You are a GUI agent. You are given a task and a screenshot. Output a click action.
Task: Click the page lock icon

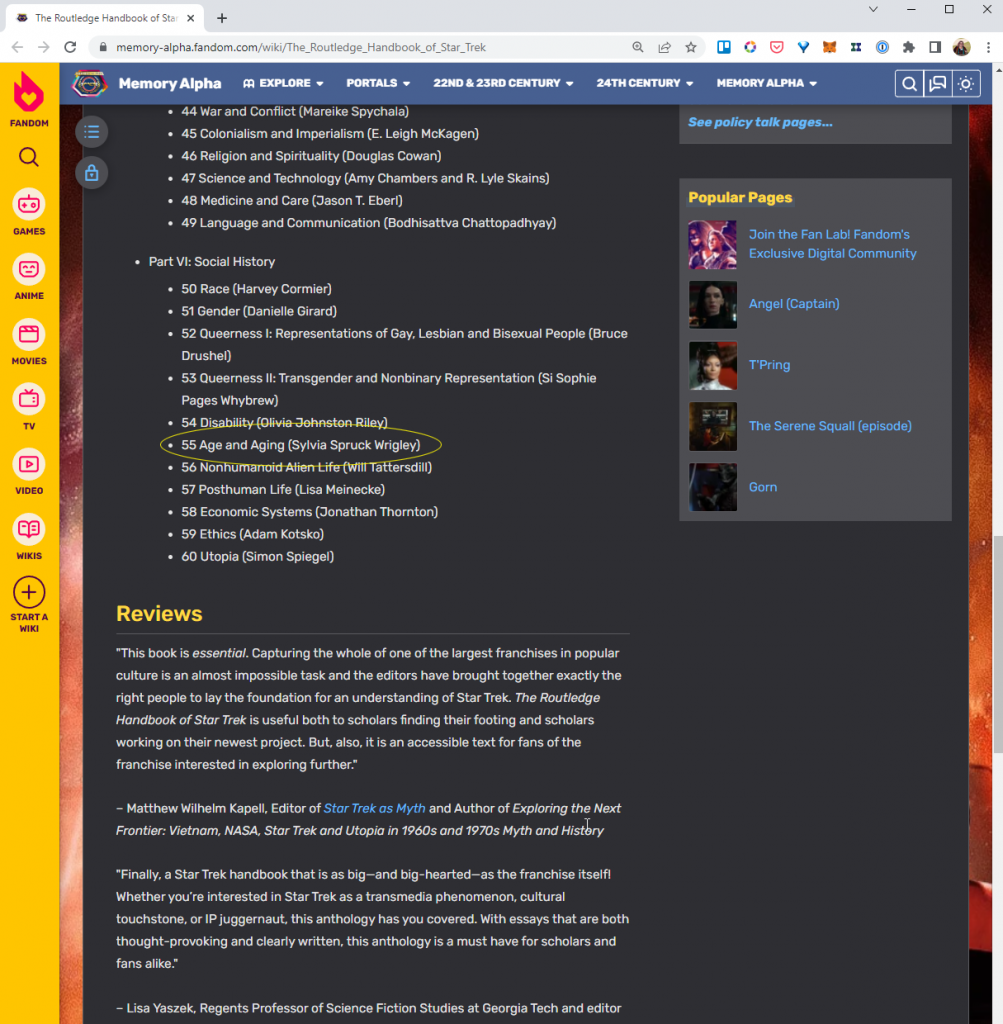coord(91,173)
